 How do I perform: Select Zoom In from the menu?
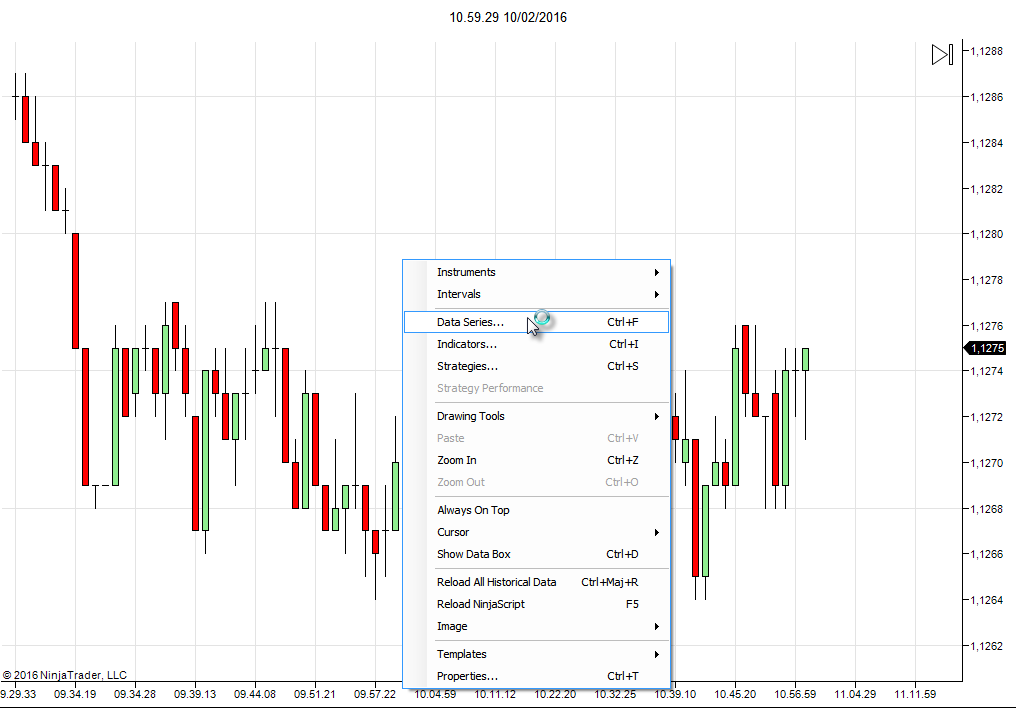click(x=536, y=460)
